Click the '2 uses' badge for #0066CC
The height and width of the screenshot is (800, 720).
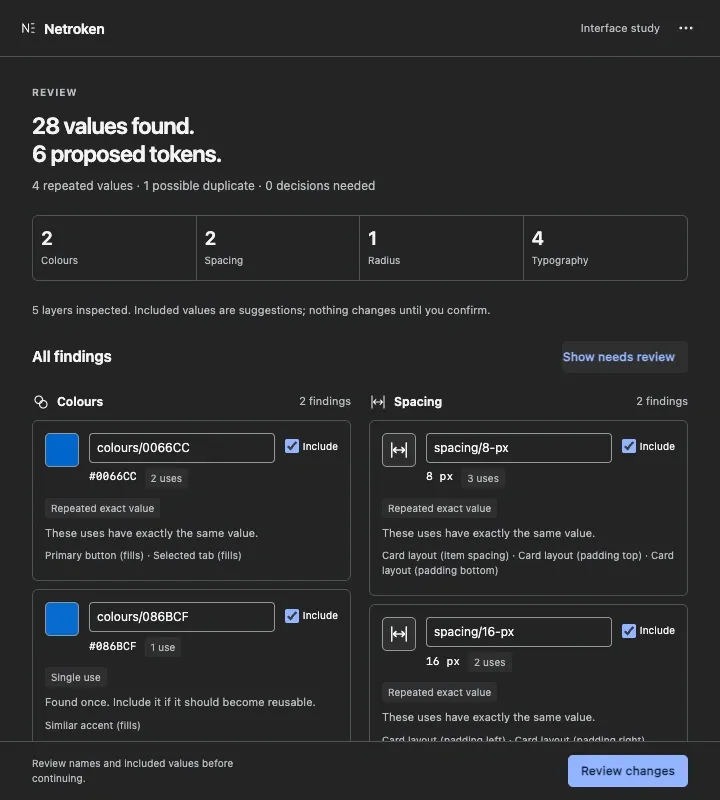(166, 479)
